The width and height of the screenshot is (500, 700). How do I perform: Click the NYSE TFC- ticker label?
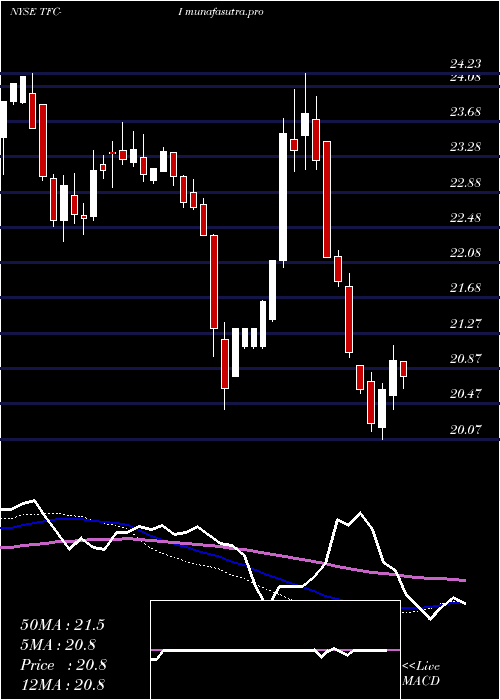[x=36, y=12]
